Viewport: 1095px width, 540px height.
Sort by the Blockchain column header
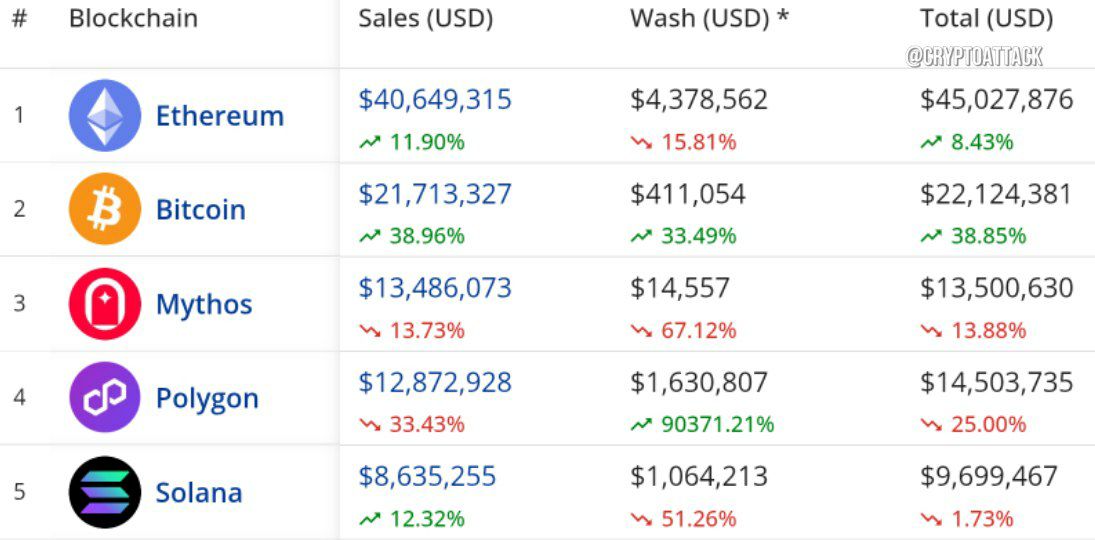click(x=133, y=18)
